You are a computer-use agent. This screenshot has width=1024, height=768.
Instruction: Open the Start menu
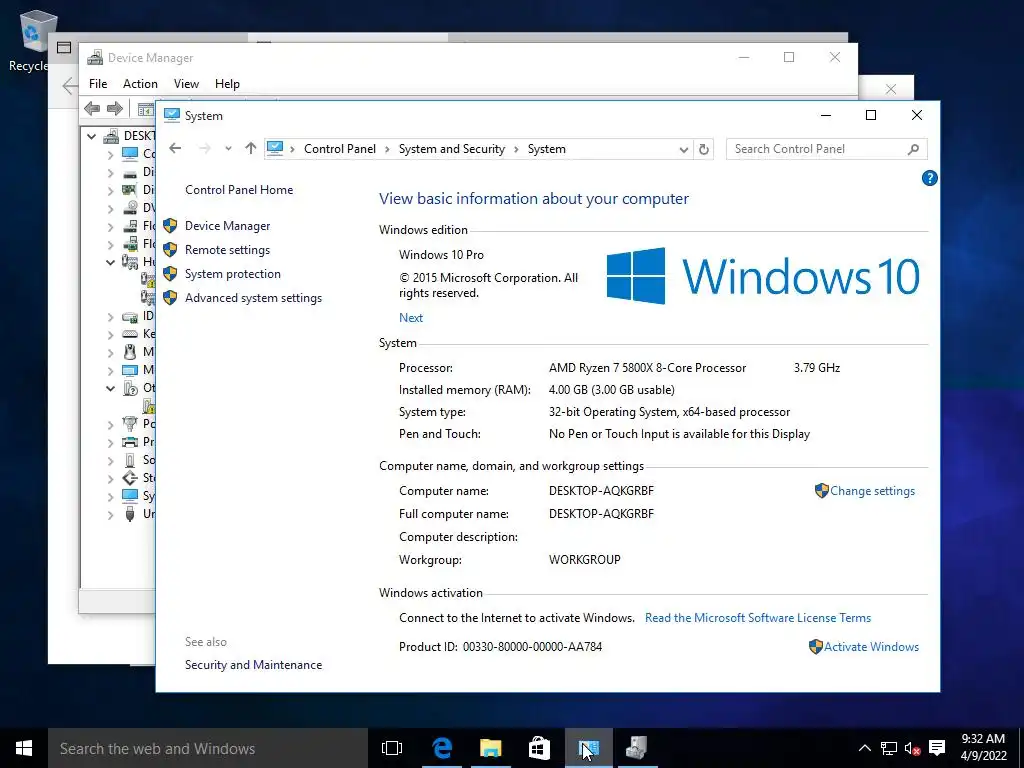point(24,748)
